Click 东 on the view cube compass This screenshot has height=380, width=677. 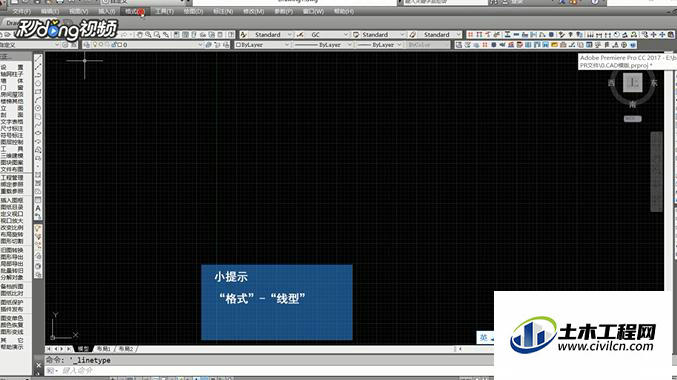click(x=654, y=82)
